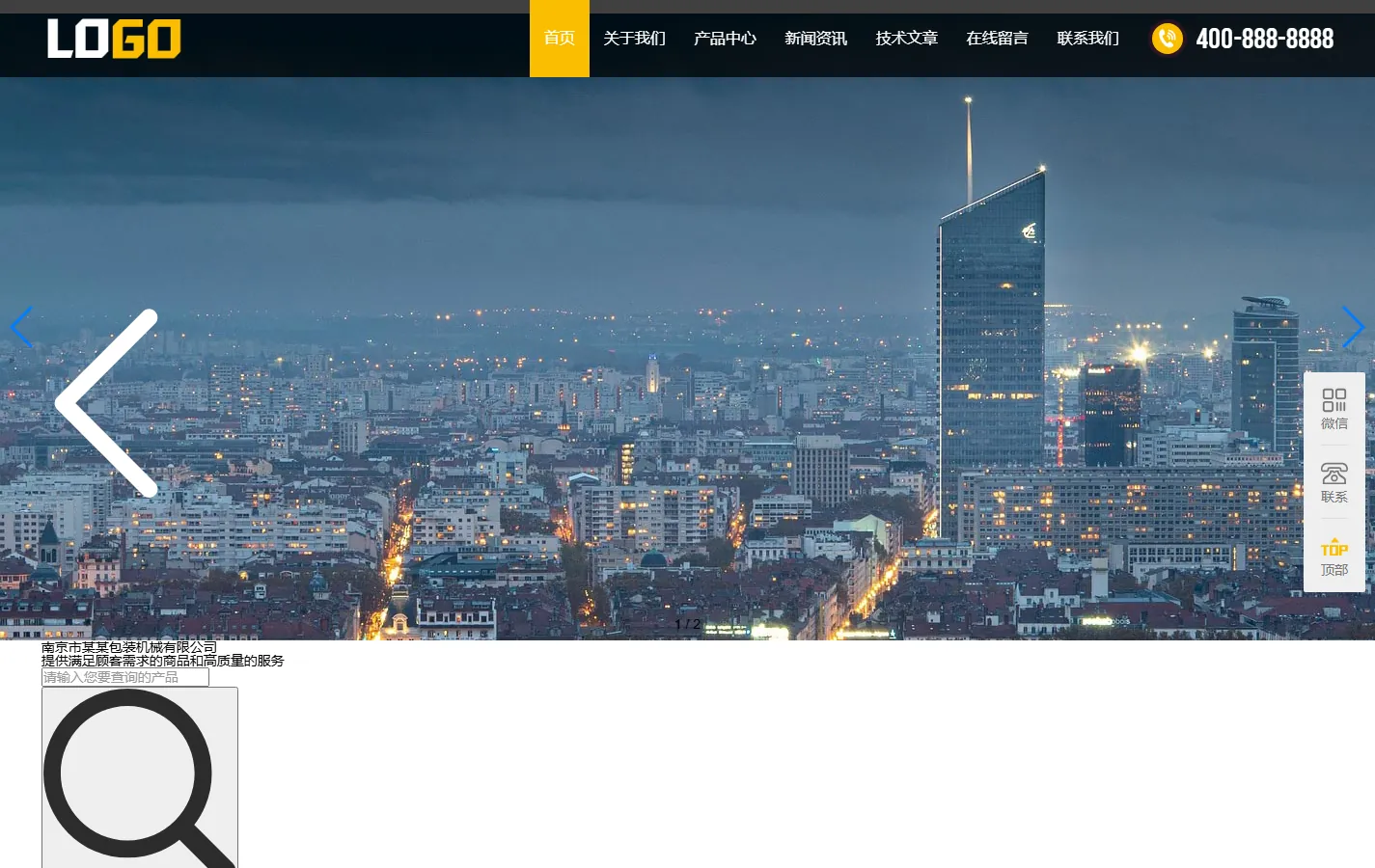Click the yellow phone icon in header

[1168, 39]
